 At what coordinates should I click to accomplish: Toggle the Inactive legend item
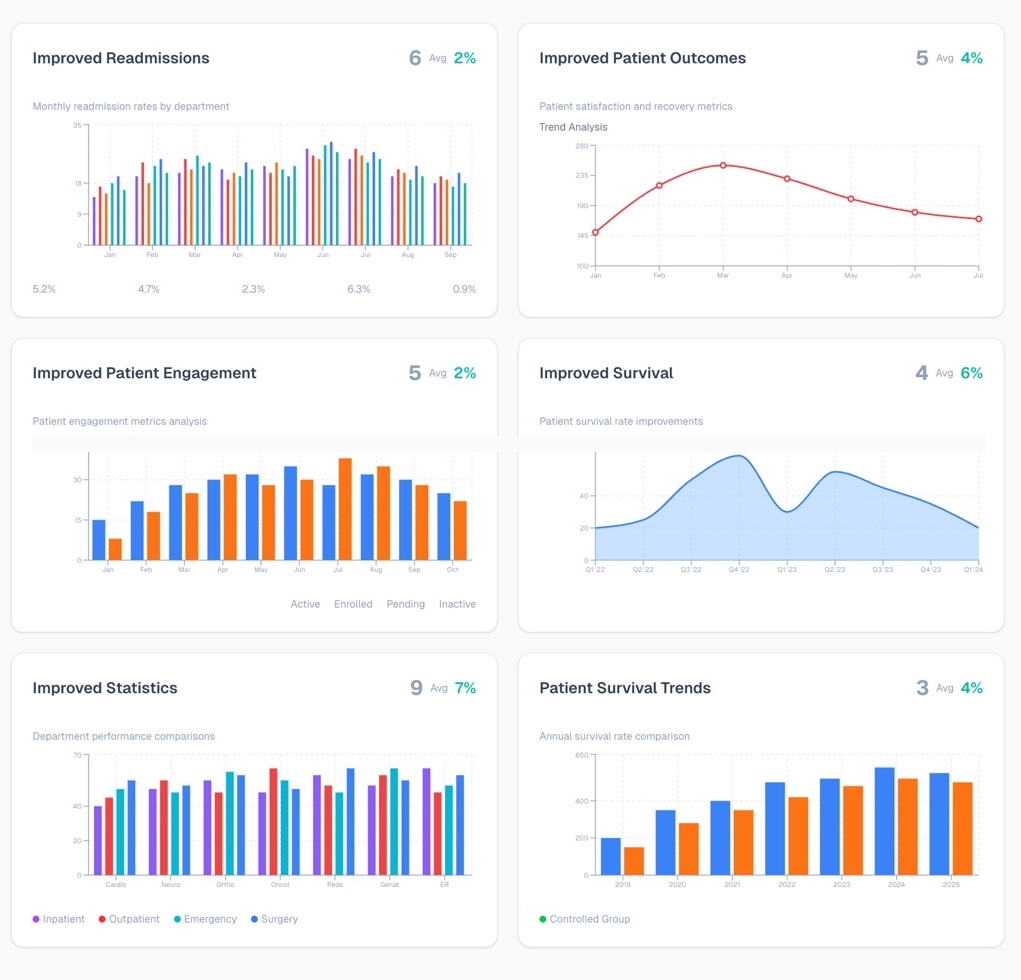point(457,604)
